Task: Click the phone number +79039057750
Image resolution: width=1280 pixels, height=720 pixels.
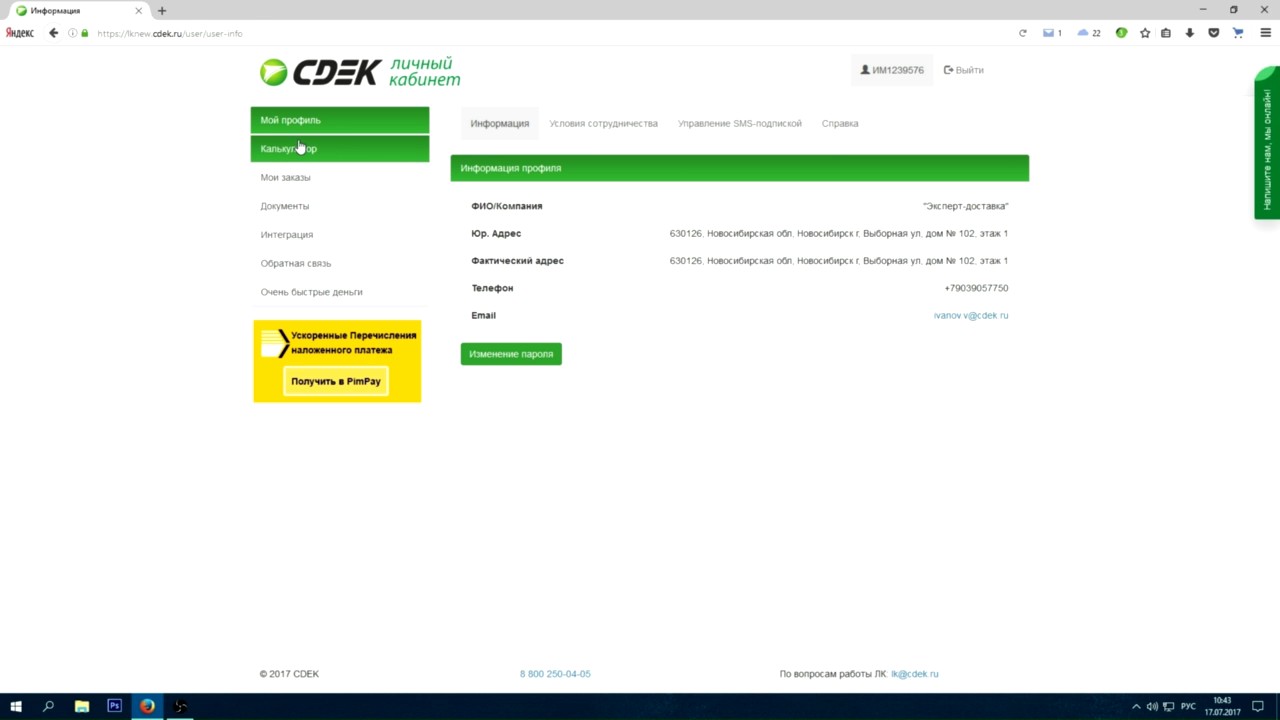Action: click(x=976, y=288)
